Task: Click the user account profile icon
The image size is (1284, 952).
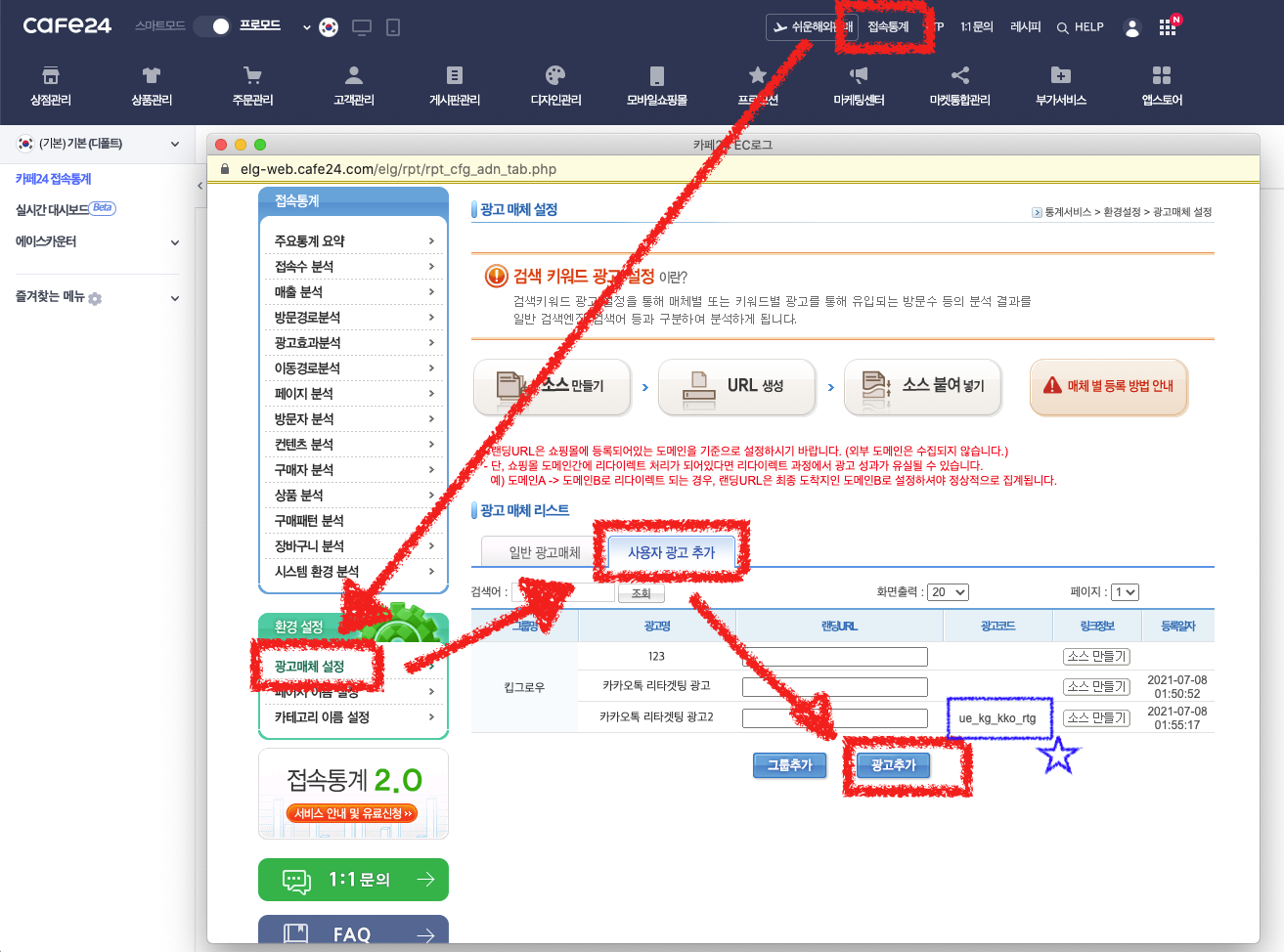Action: 1132,28
